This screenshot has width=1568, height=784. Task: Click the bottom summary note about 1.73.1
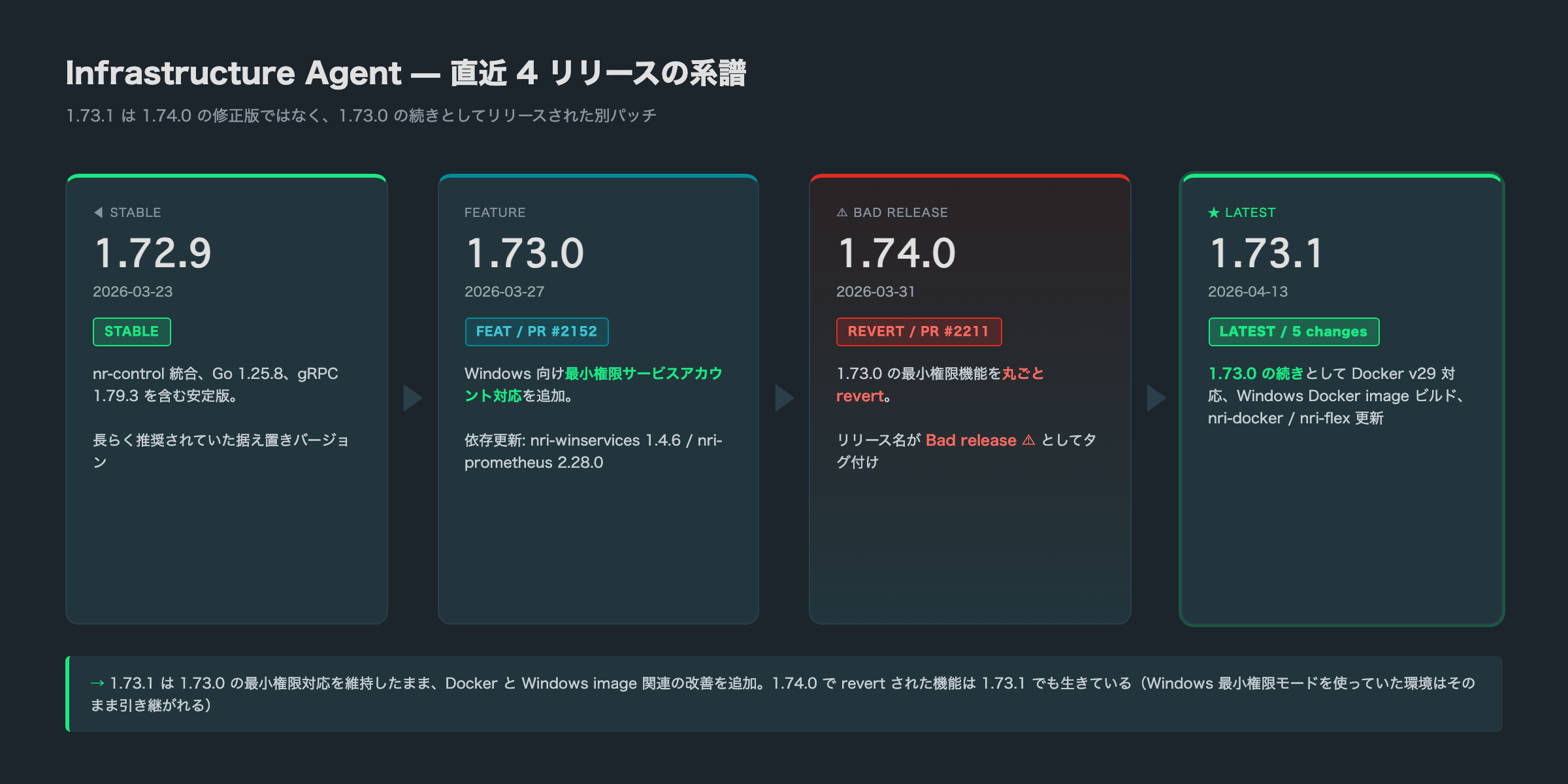point(784,694)
